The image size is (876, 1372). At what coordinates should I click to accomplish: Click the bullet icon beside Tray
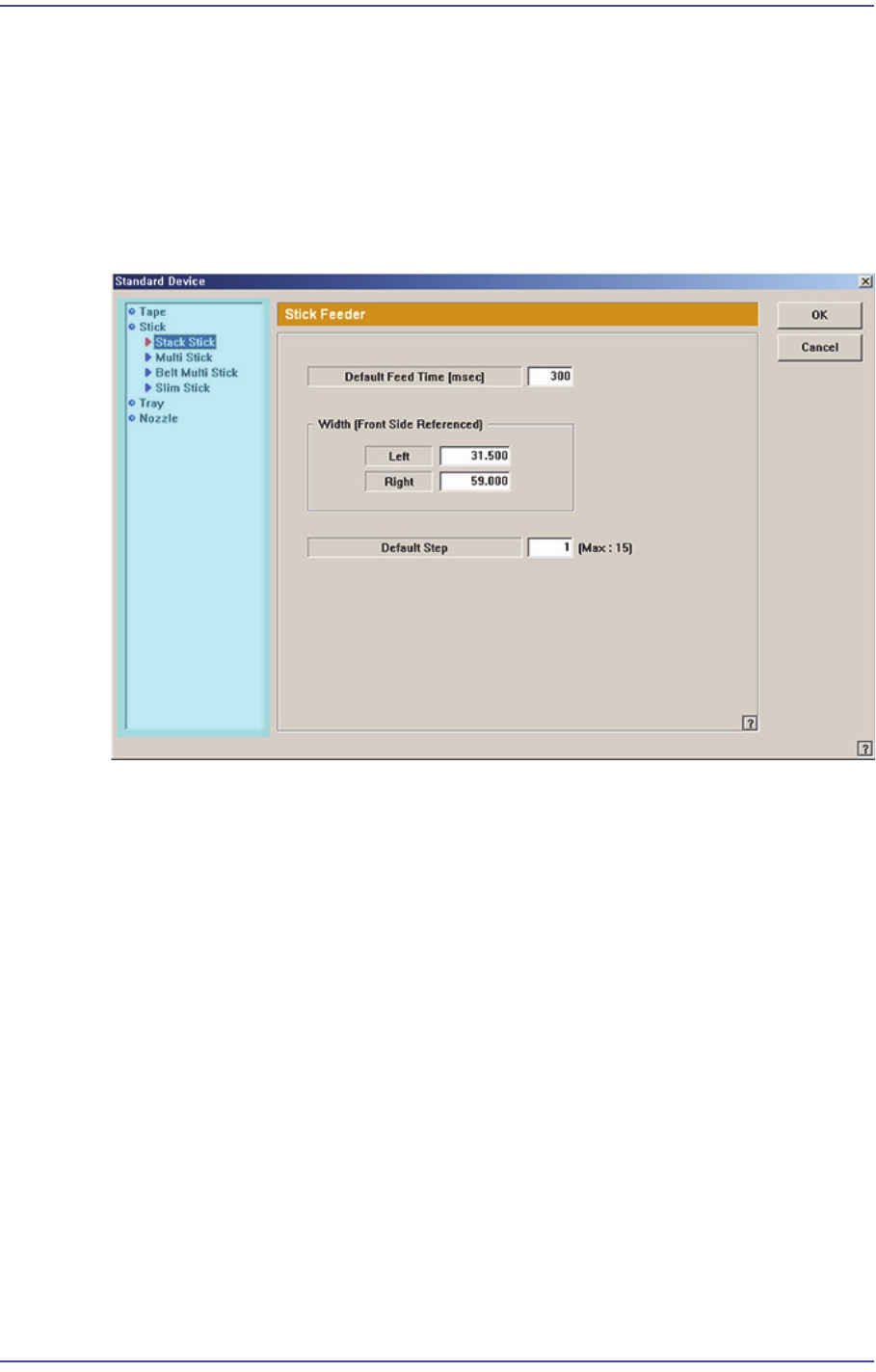(x=132, y=404)
